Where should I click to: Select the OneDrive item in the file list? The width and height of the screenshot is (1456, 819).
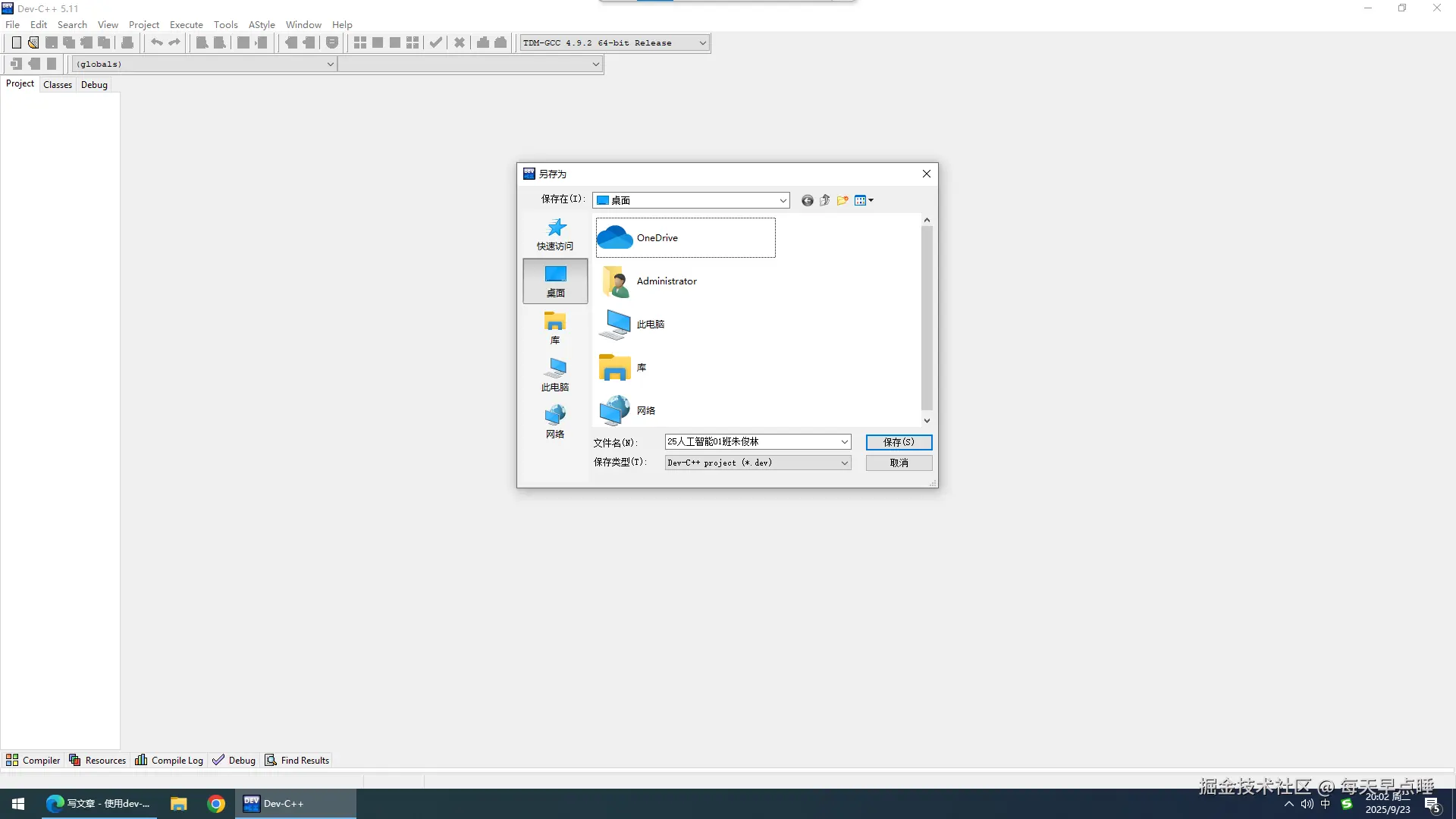tap(657, 238)
